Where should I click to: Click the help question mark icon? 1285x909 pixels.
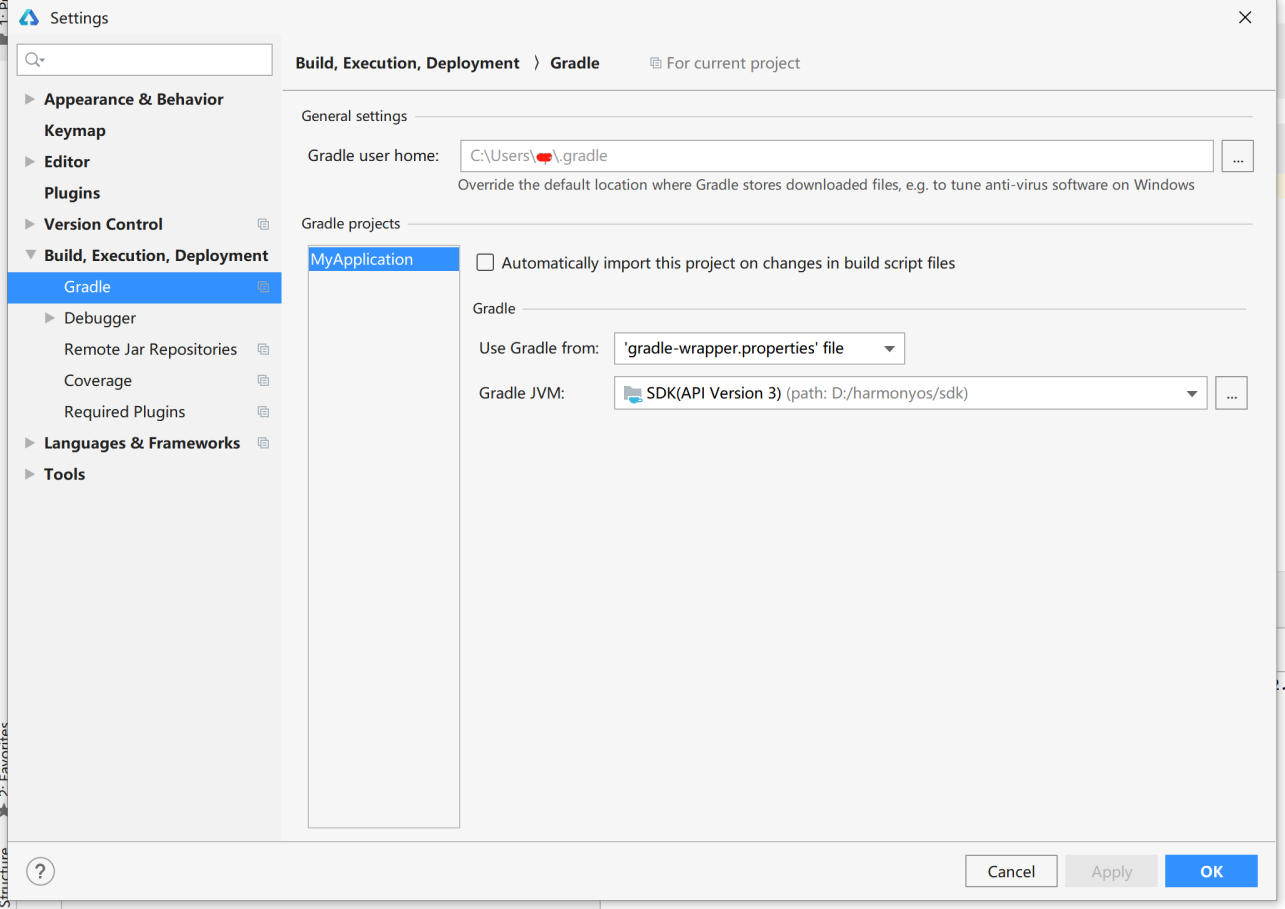pyautogui.click(x=41, y=871)
